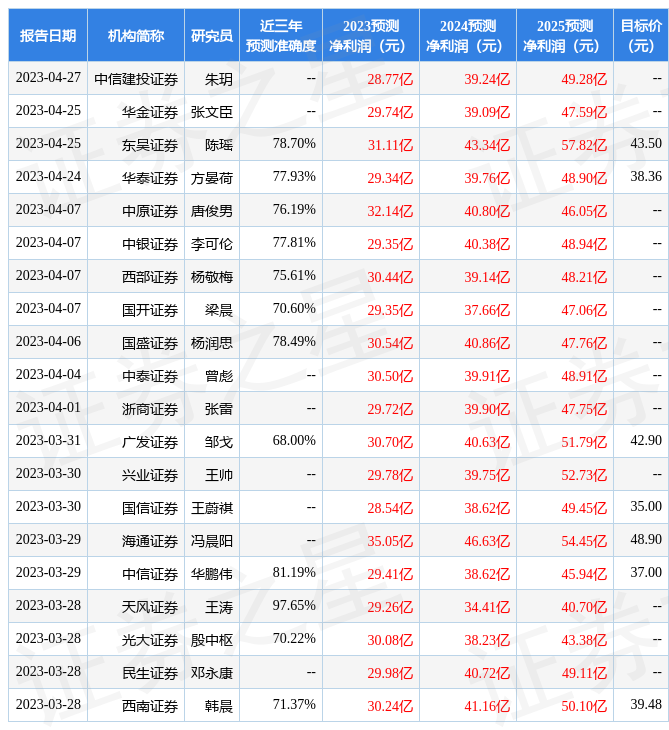Click the 研究员 column header
Viewport: 669px width, 730px height.
tap(212, 35)
